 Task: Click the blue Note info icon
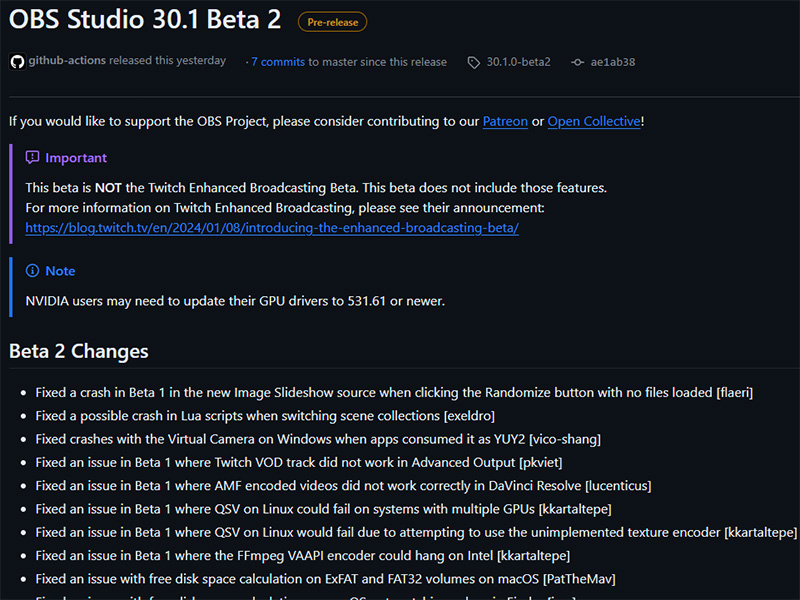coord(35,271)
